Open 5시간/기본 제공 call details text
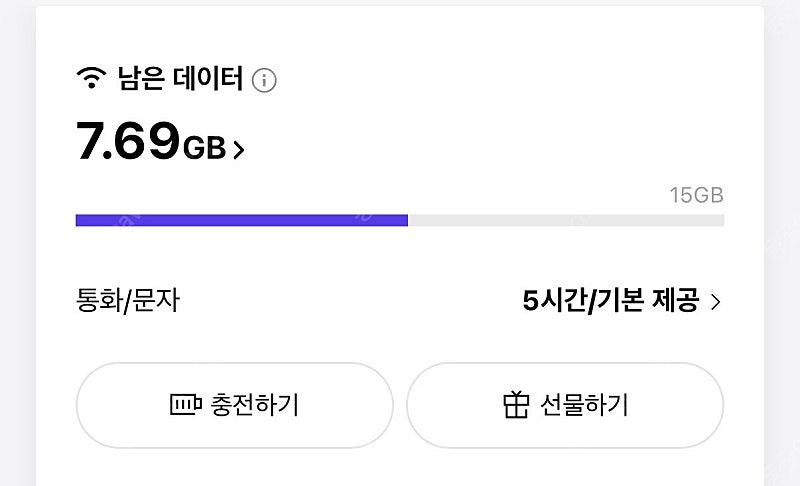The height and width of the screenshot is (486, 800). pos(611,300)
